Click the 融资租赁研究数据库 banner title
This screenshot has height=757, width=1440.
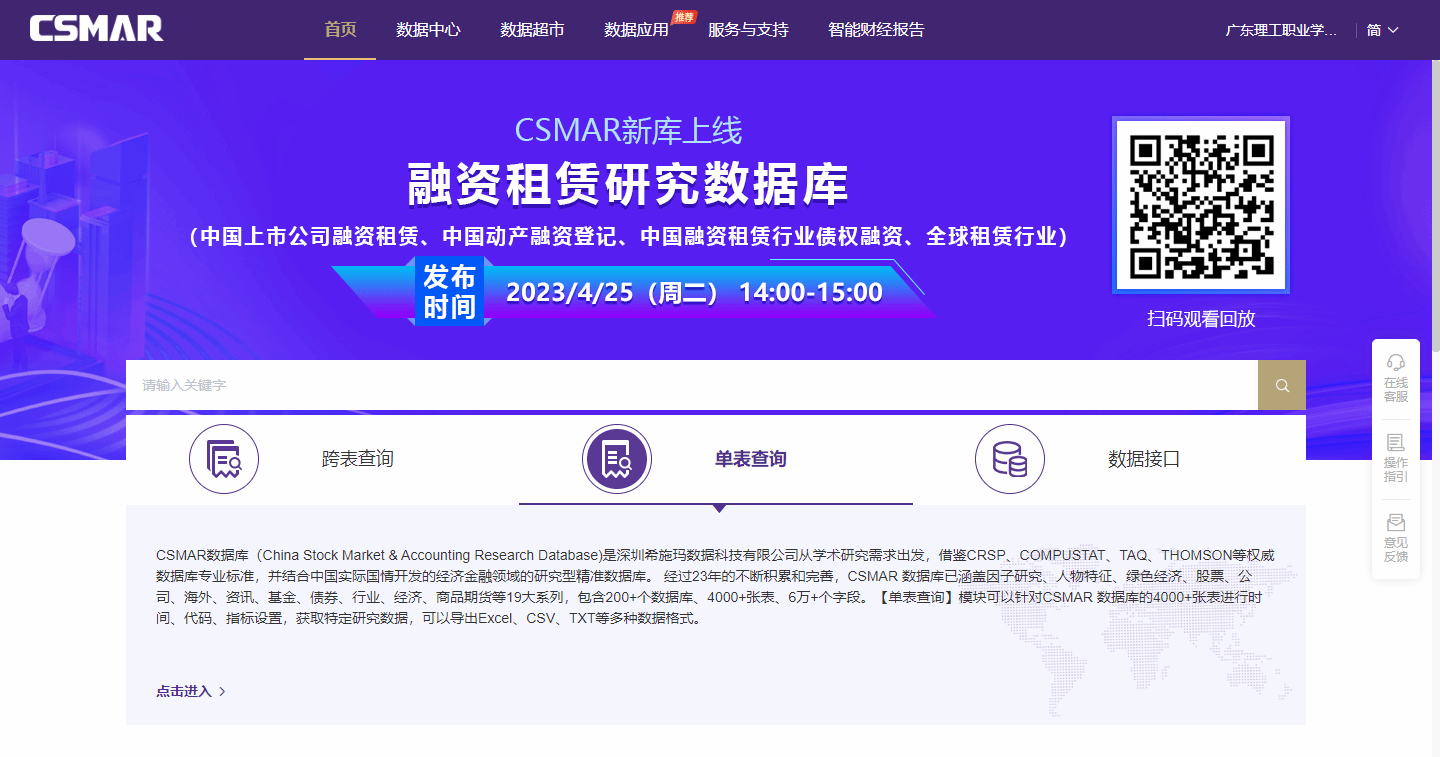pos(628,184)
